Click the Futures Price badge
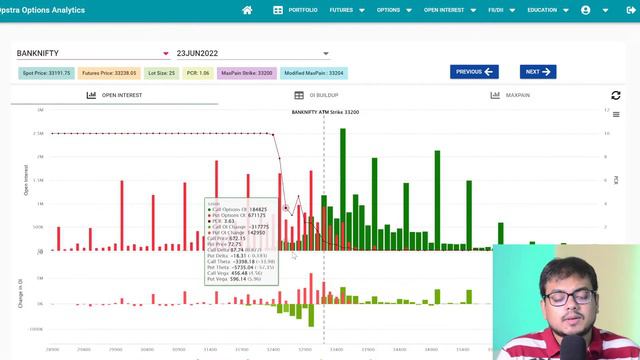This screenshot has height=360, width=640. (x=109, y=73)
